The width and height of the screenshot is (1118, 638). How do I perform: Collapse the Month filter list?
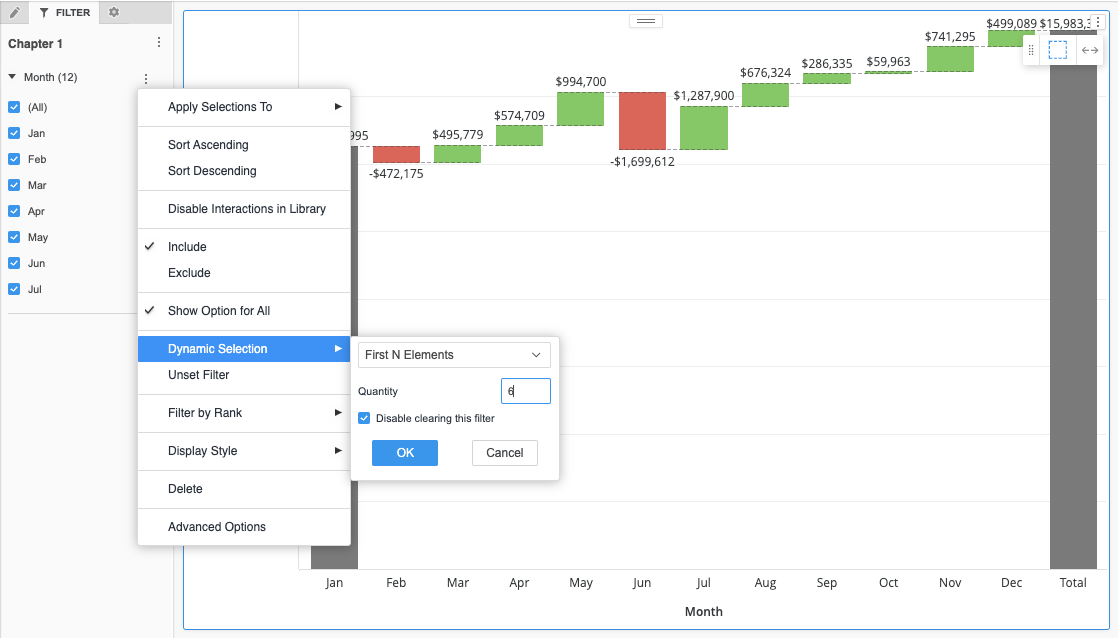[12, 77]
